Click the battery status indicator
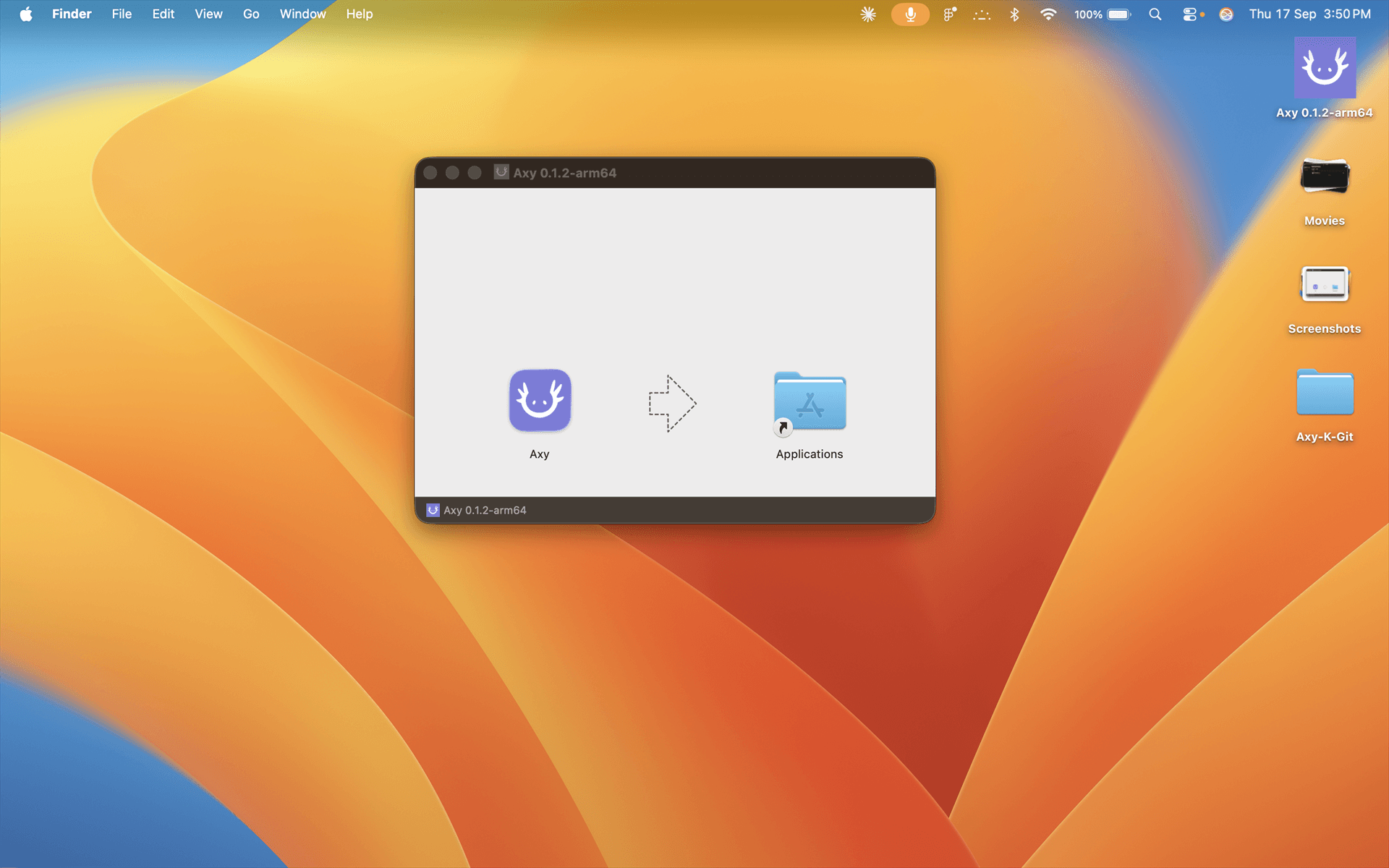Screen dimensions: 1389x868 point(1103,14)
